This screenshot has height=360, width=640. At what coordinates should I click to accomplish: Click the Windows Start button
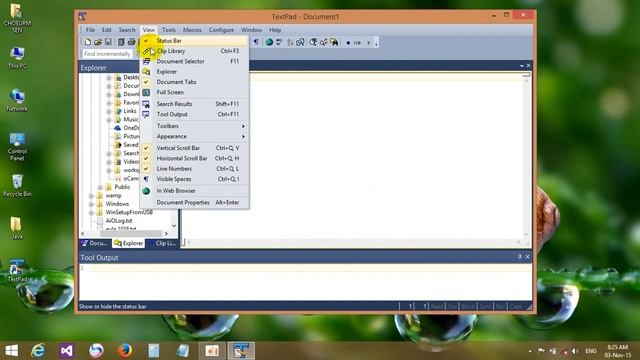(11, 351)
